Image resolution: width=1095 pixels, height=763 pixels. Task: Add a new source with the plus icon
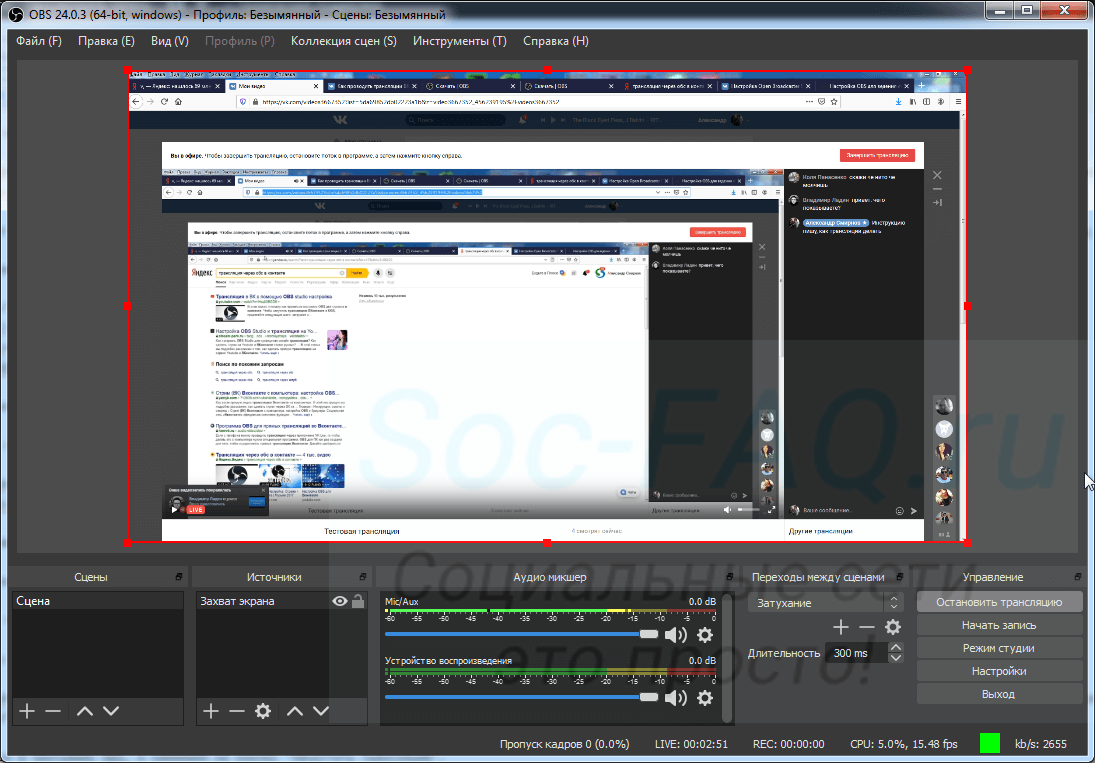tap(211, 711)
